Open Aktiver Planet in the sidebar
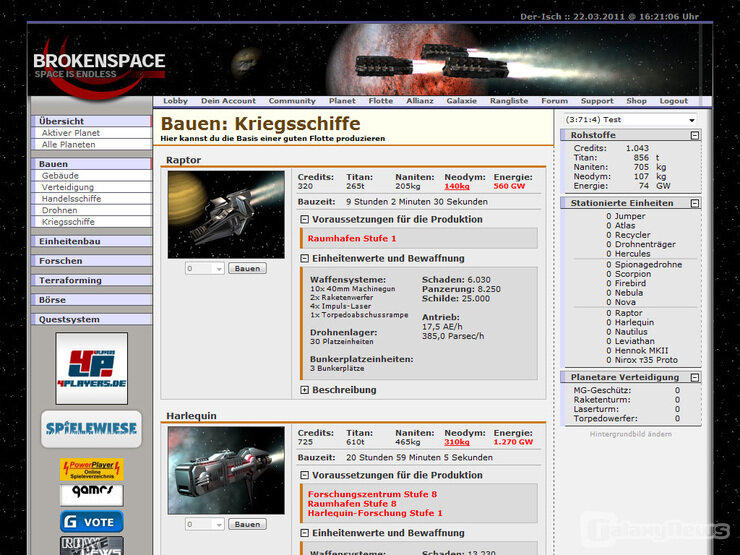 tap(92, 133)
